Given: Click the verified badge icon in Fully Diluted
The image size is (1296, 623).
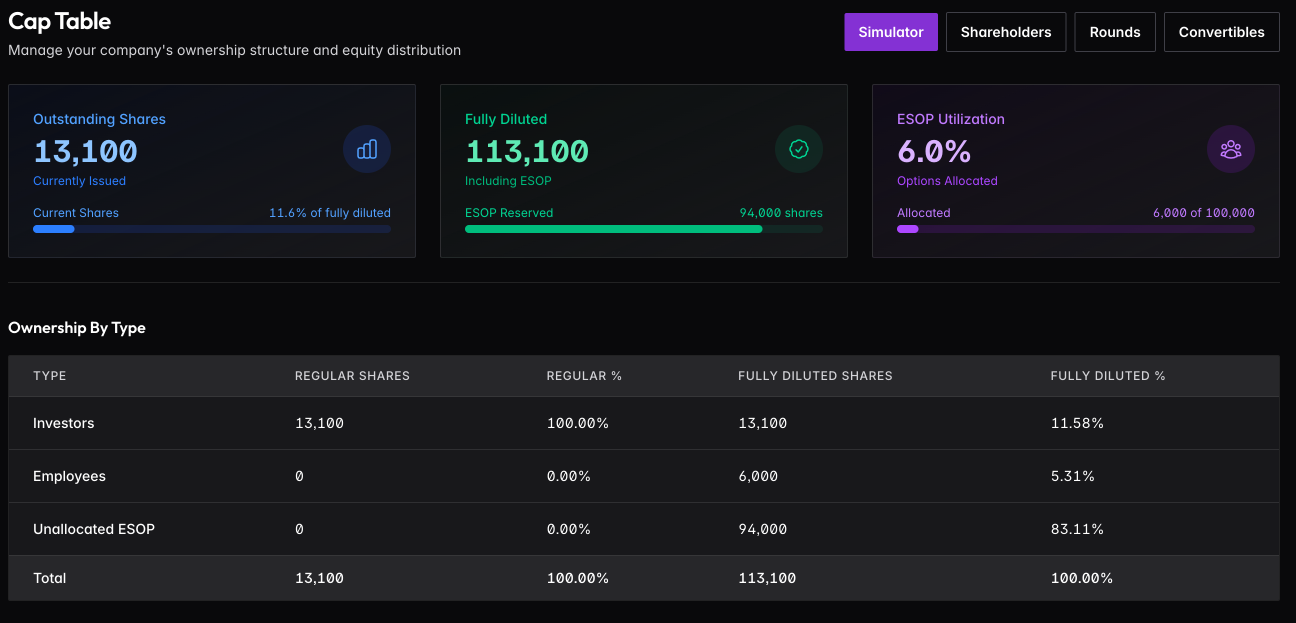Looking at the screenshot, I should pos(799,150).
